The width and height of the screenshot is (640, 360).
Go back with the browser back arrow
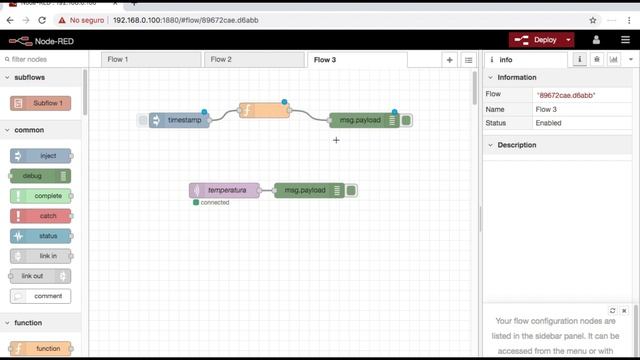10,20
